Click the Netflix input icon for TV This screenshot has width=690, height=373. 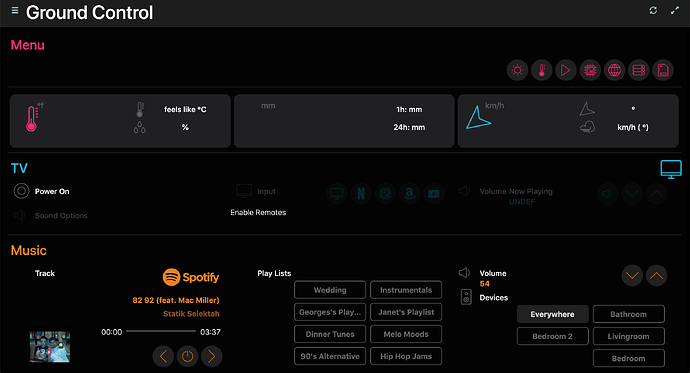[x=361, y=194]
